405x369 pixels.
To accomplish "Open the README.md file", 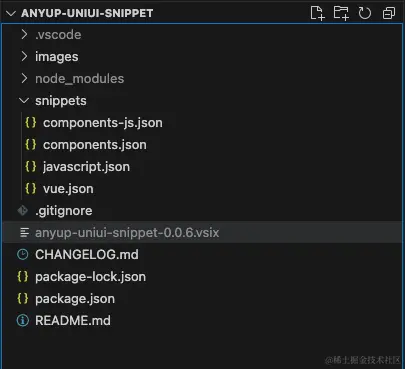I will pyautogui.click(x=203, y=321).
